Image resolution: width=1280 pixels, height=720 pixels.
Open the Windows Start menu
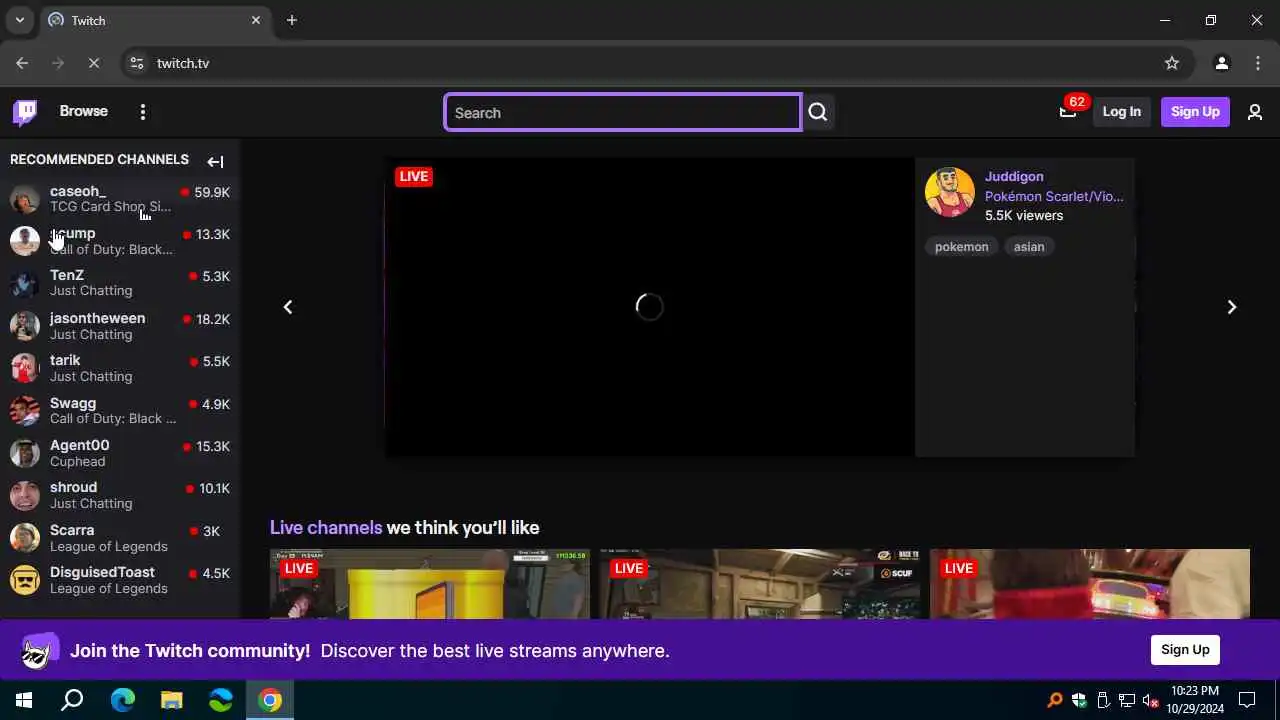(24, 700)
